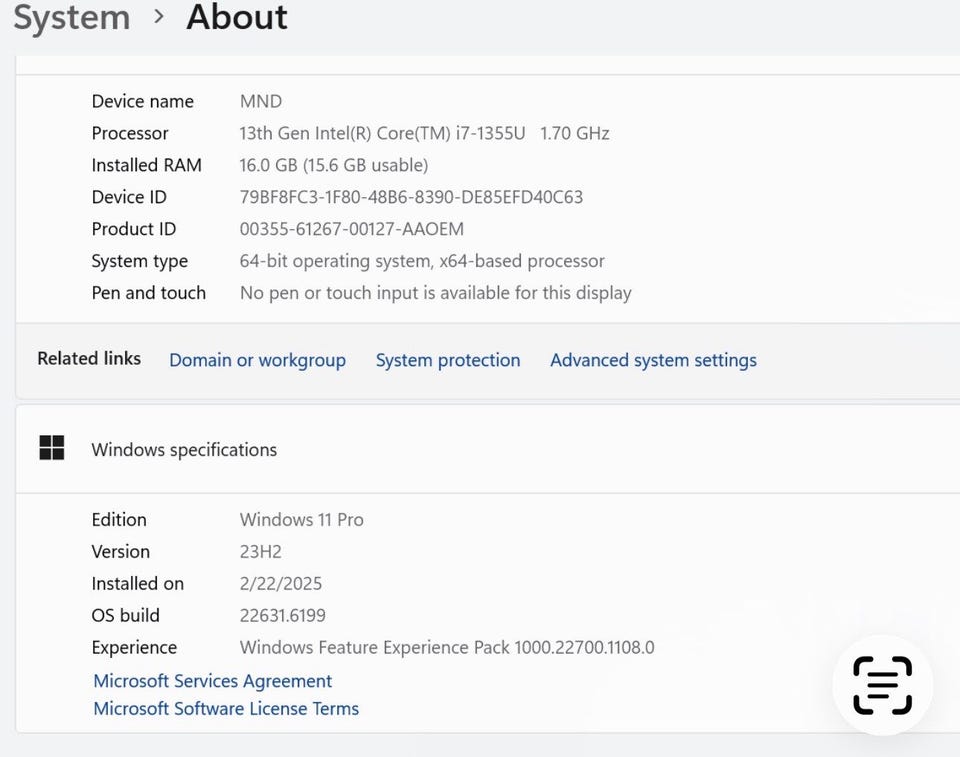Select edition value Windows 11 Pro
Screen dimensions: 960x757
[x=301, y=520]
